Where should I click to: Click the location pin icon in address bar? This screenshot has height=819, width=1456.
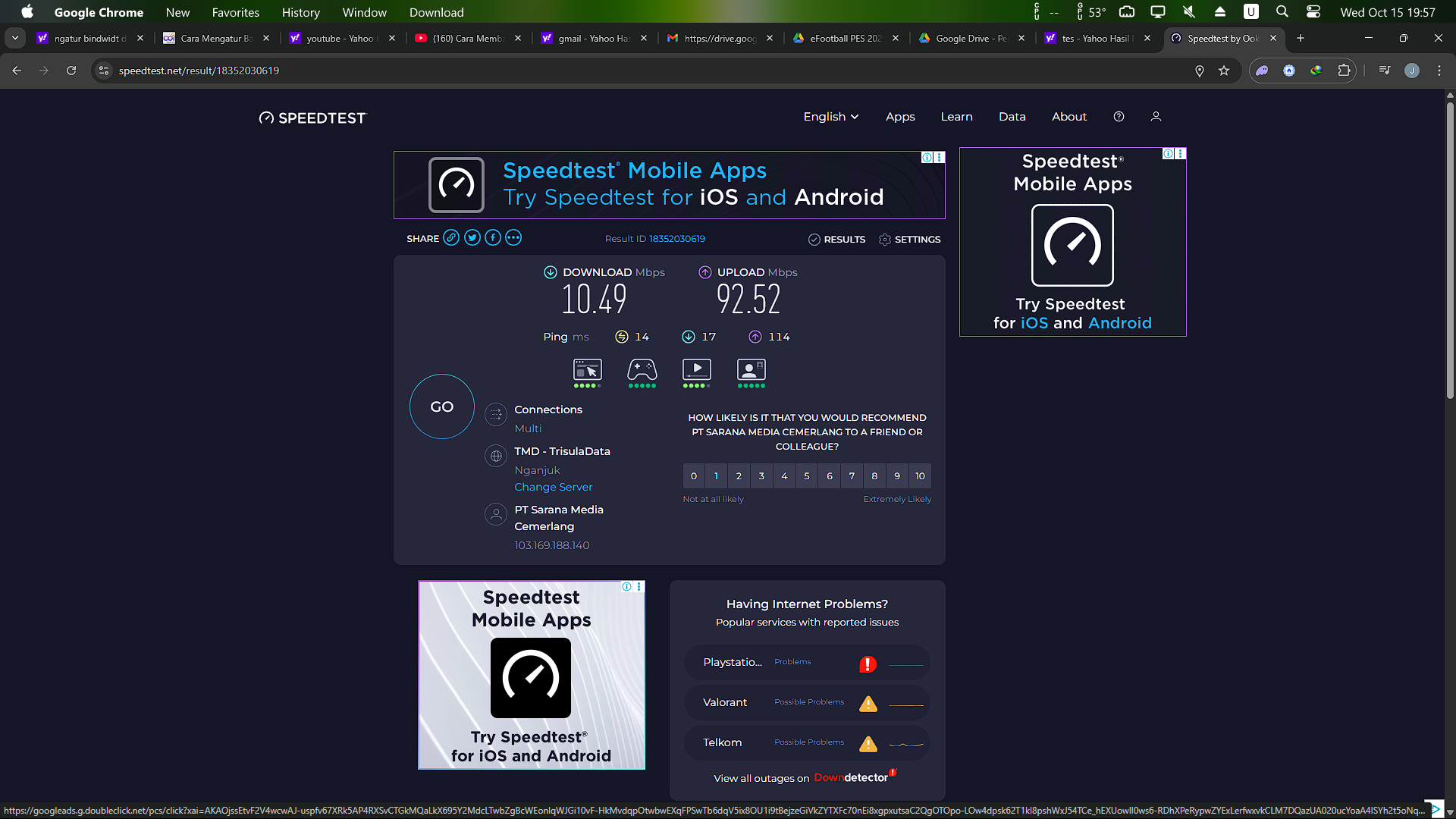1200,71
